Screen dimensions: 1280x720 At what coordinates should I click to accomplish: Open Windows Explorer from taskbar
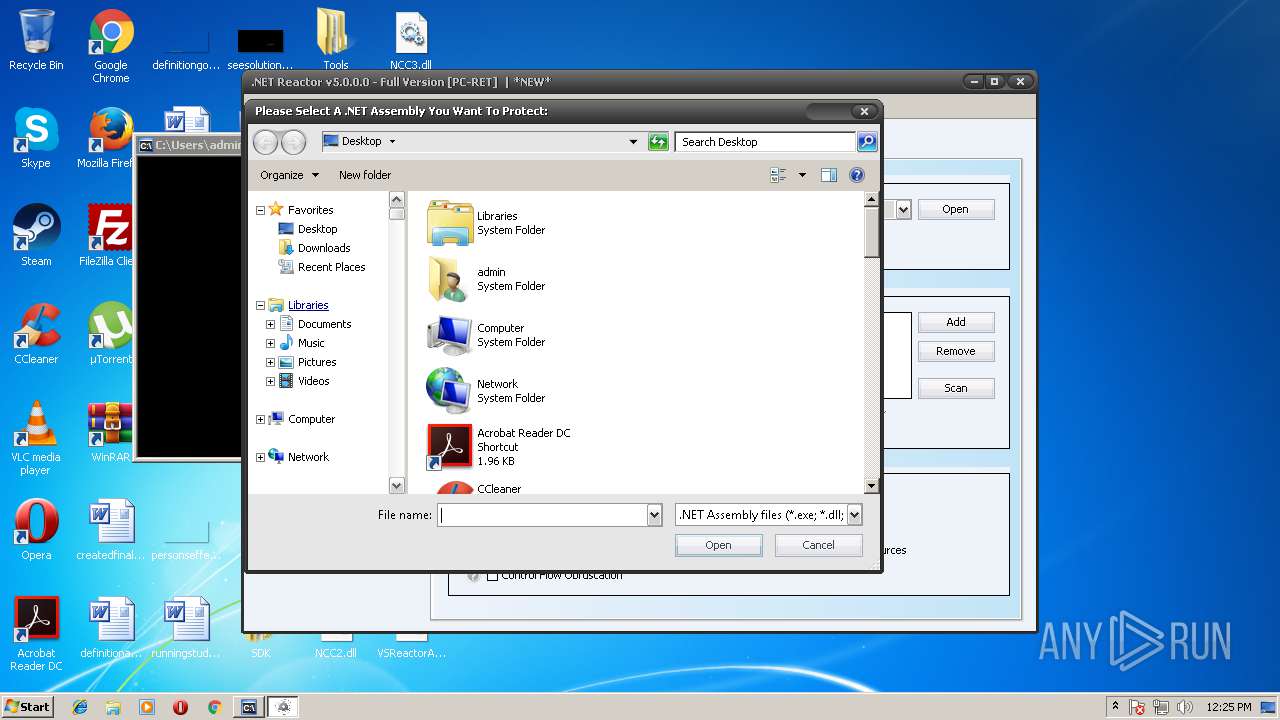(113, 707)
